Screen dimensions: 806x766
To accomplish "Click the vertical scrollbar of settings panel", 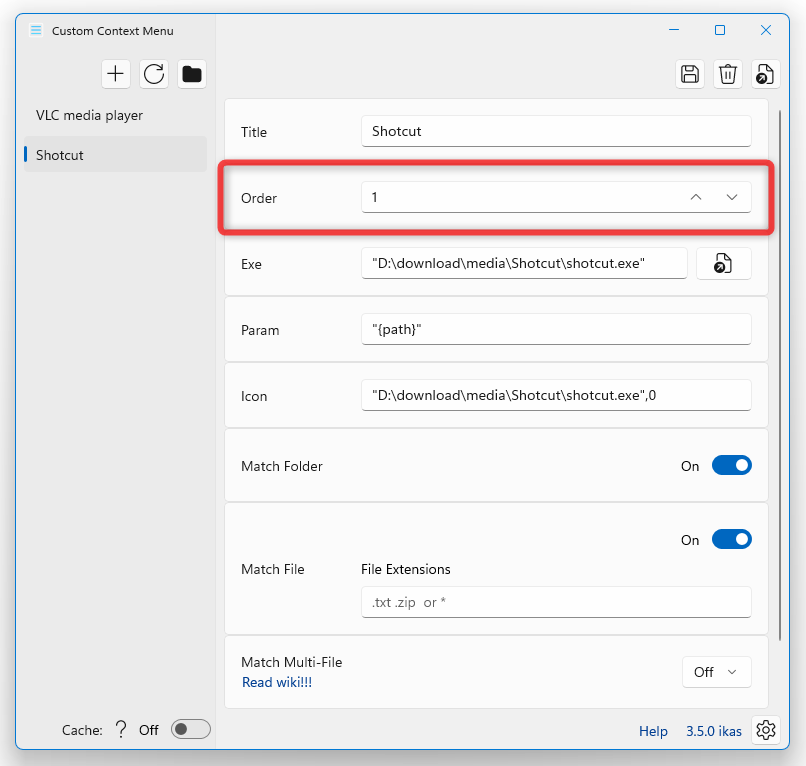I will [x=780, y=375].
